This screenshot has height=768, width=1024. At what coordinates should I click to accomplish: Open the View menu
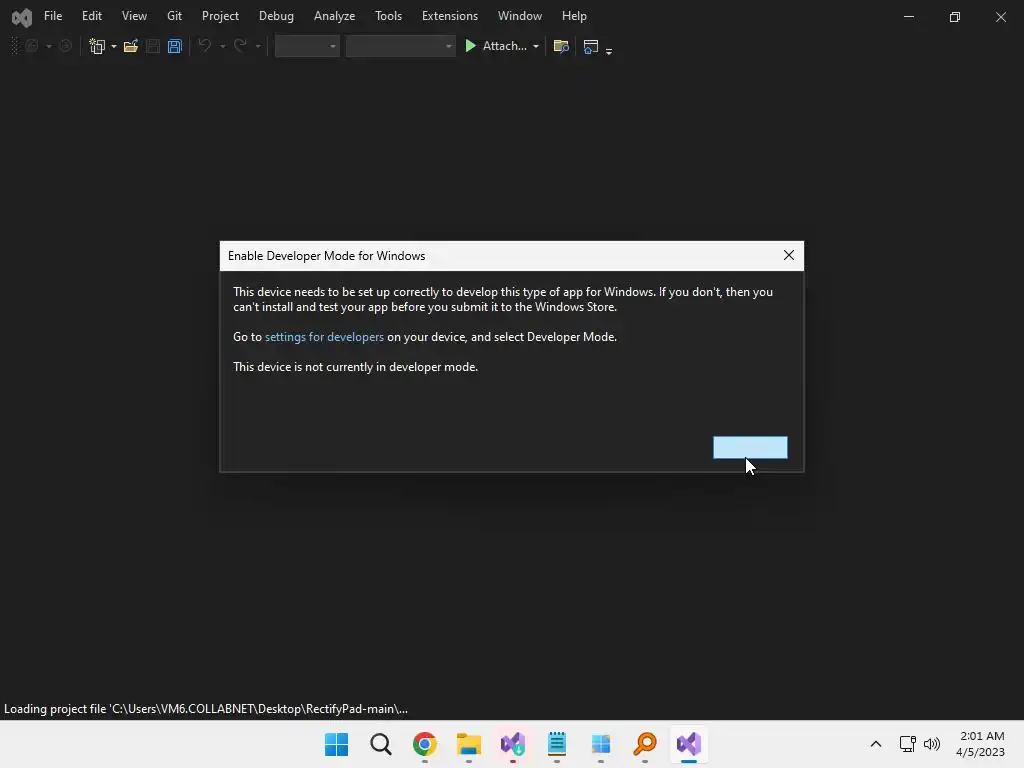[134, 16]
